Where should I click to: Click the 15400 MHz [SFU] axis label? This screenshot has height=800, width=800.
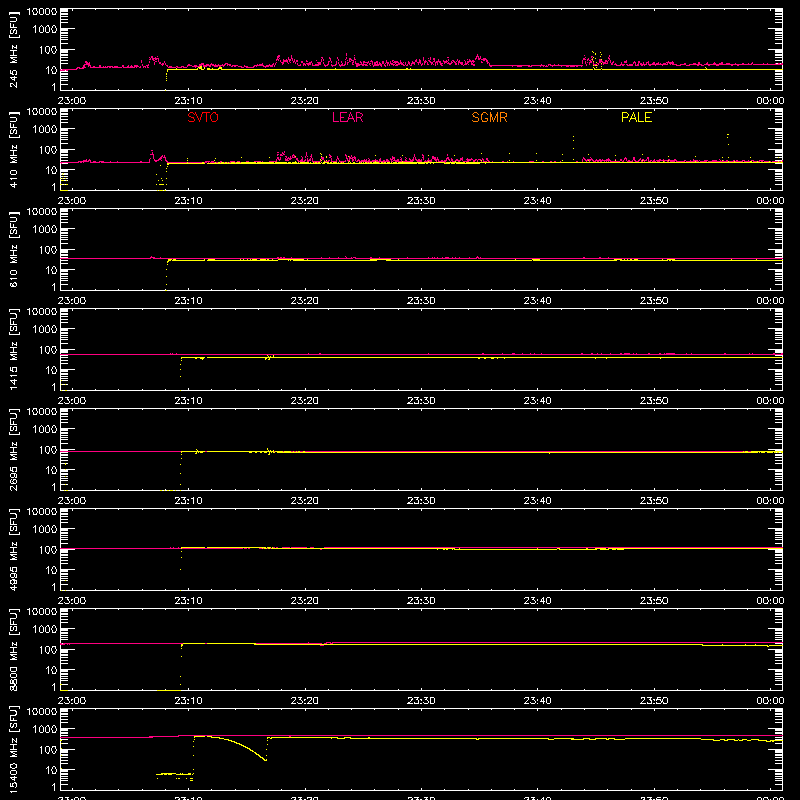pyautogui.click(x=13, y=749)
